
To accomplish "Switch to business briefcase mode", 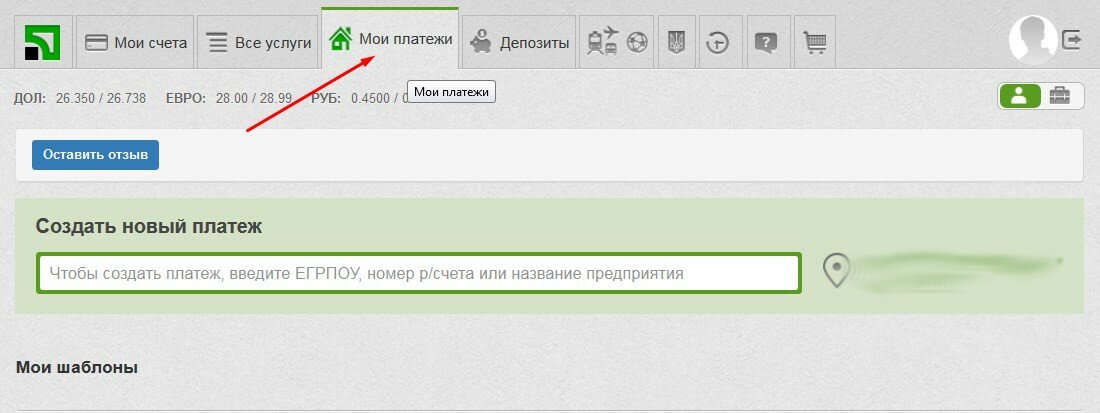I will [1060, 96].
